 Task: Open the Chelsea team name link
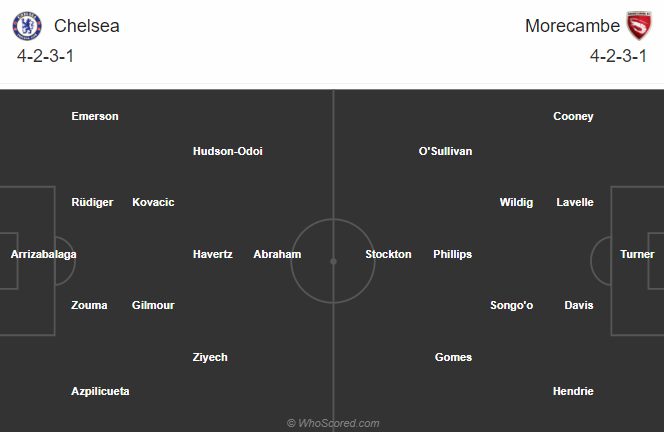coord(87,26)
